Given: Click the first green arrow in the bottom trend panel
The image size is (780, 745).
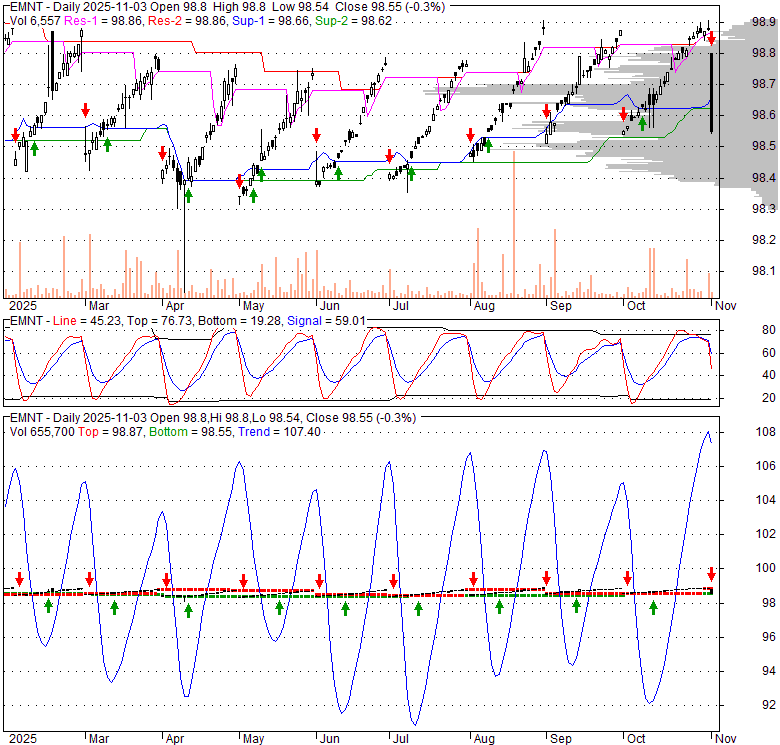Looking at the screenshot, I should click(x=48, y=604).
